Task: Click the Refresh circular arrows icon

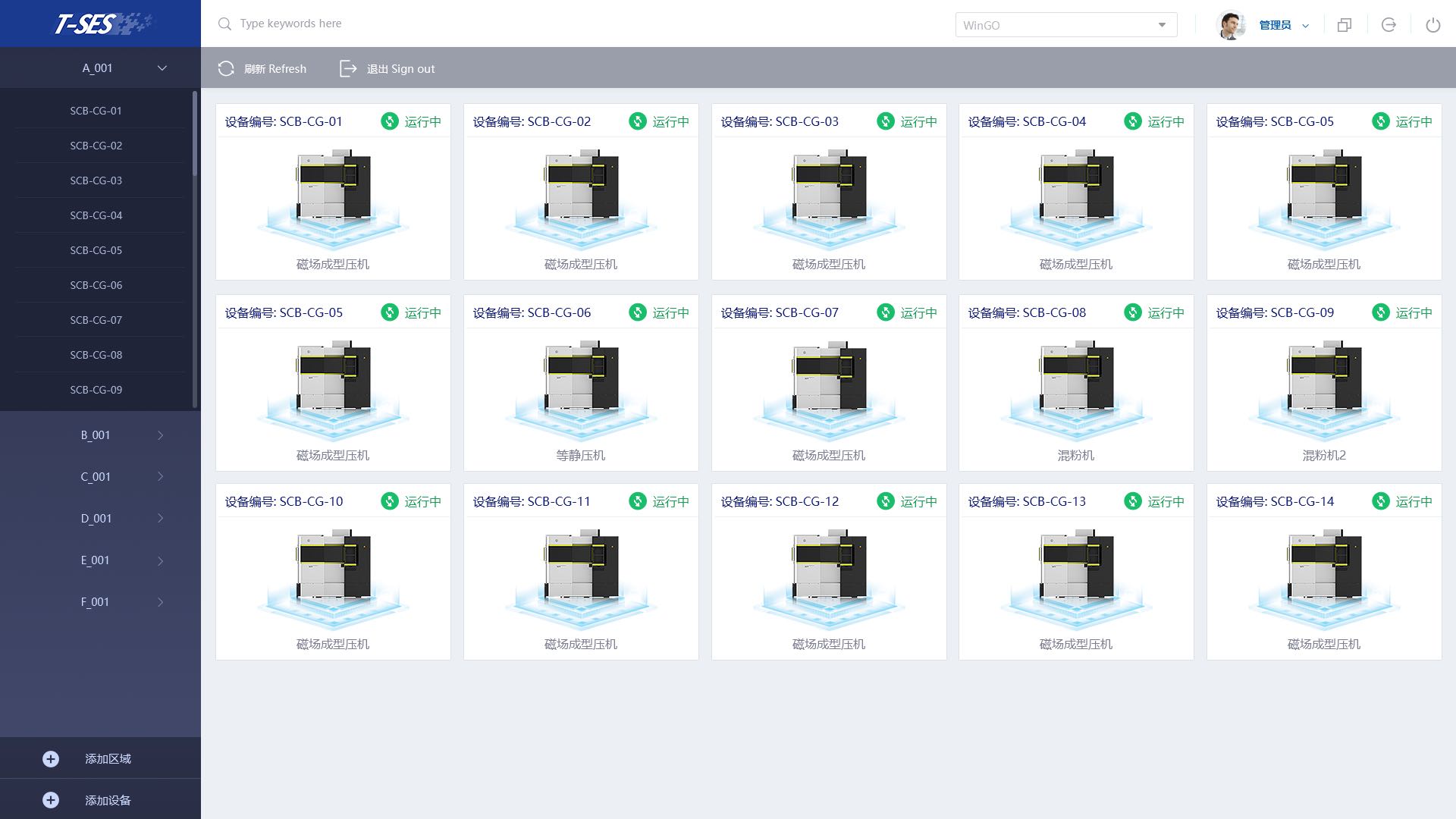Action: 226,69
